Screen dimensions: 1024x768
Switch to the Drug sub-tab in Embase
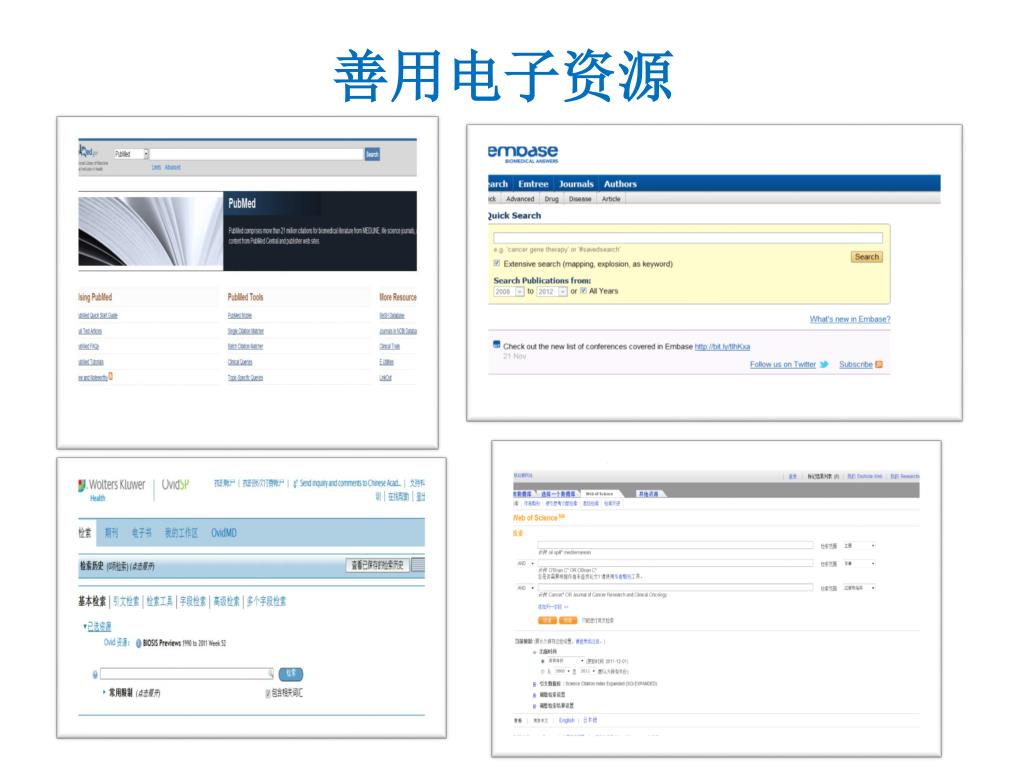click(x=552, y=199)
